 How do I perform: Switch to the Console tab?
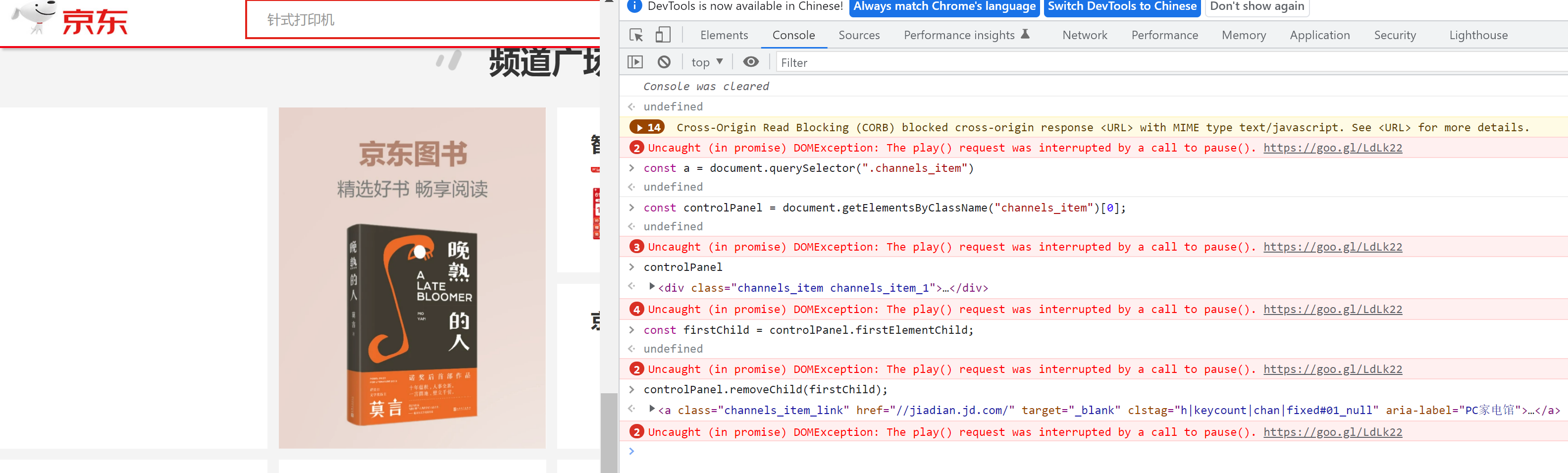click(793, 35)
